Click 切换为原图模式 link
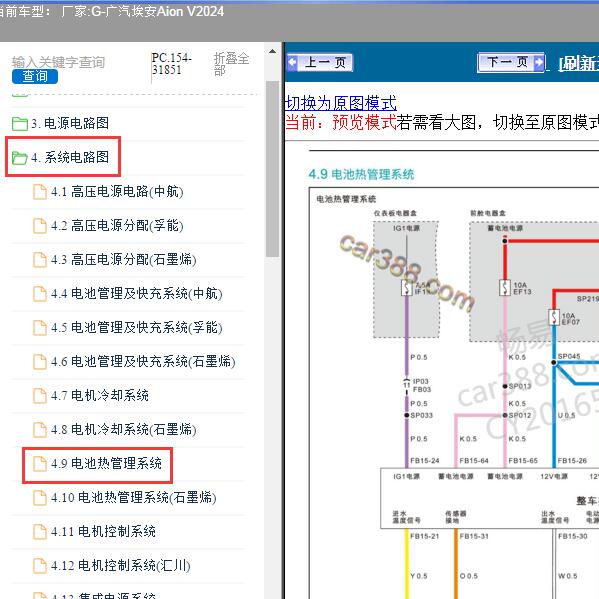Viewport: 599px width, 599px height. coord(341,103)
